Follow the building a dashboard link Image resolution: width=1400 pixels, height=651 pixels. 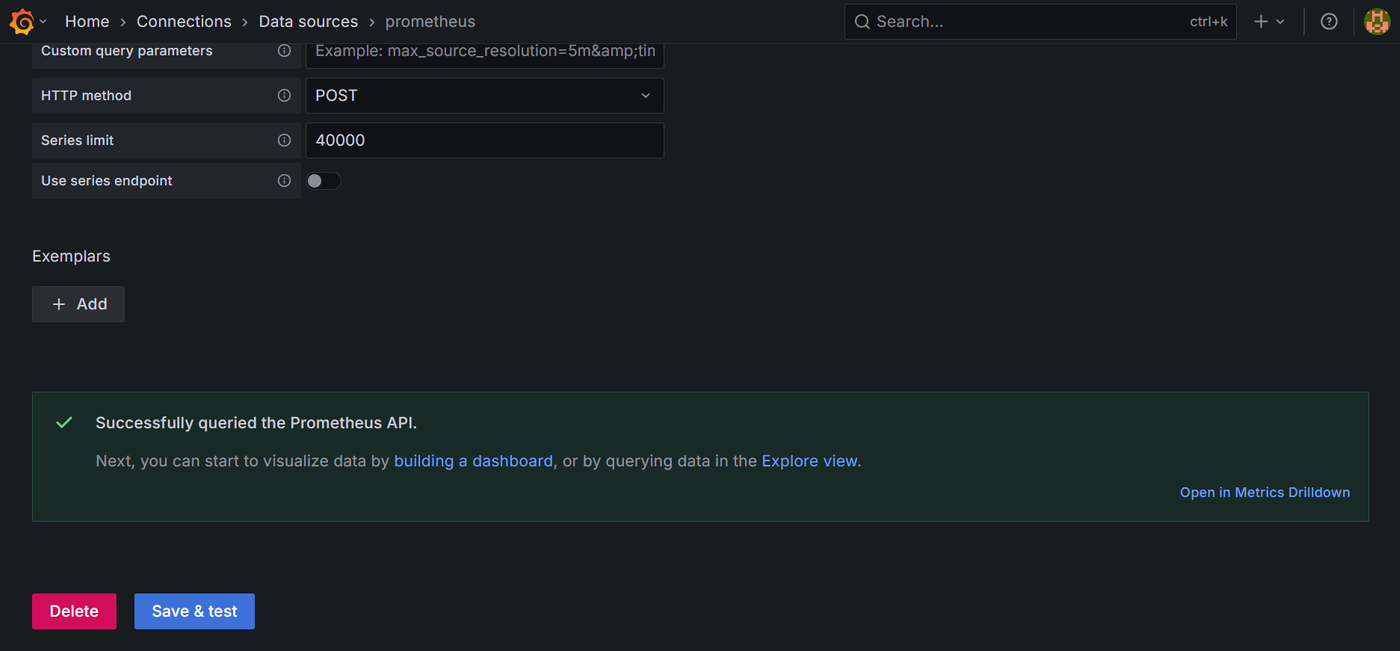click(473, 461)
